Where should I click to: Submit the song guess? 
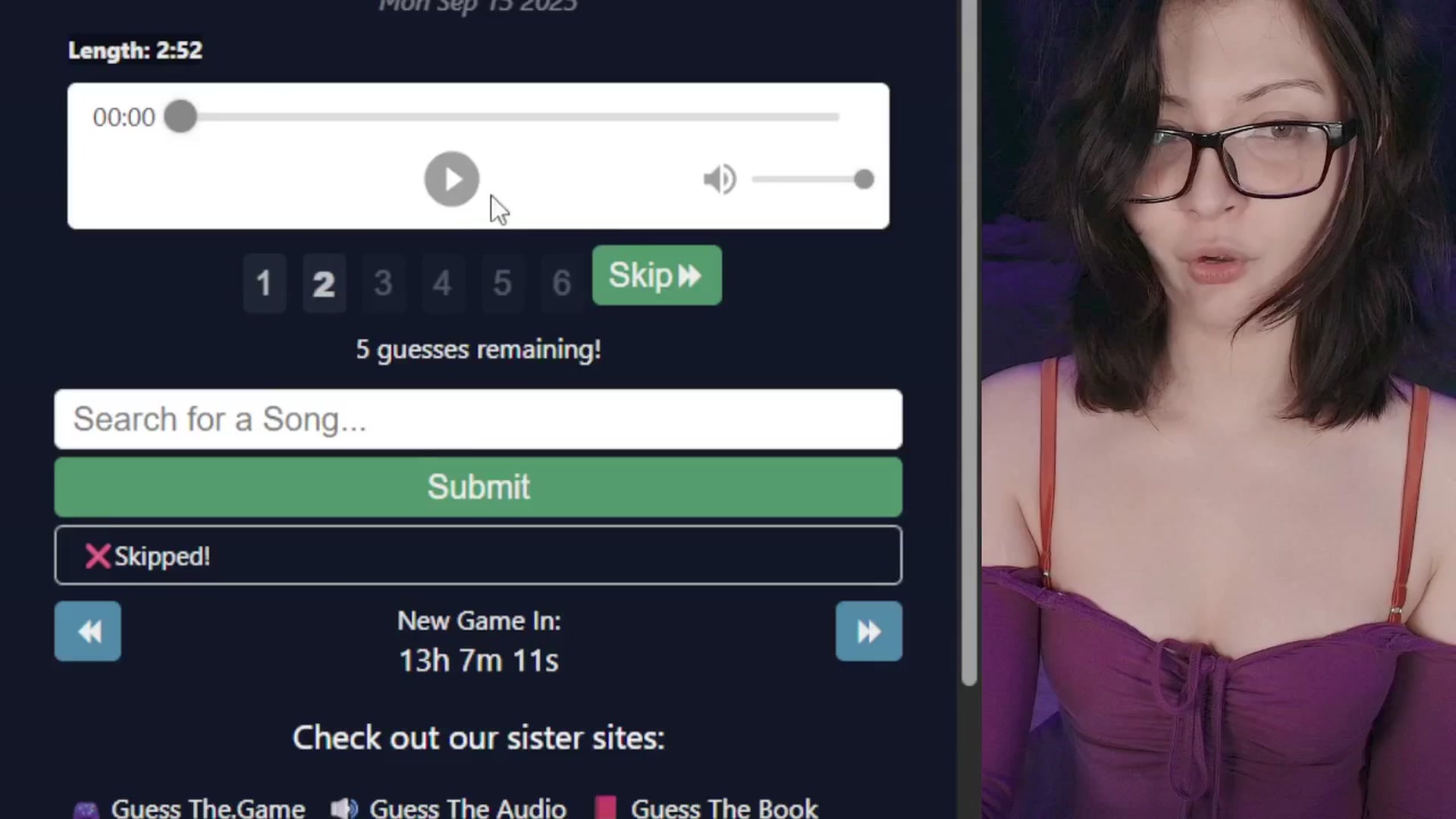479,487
